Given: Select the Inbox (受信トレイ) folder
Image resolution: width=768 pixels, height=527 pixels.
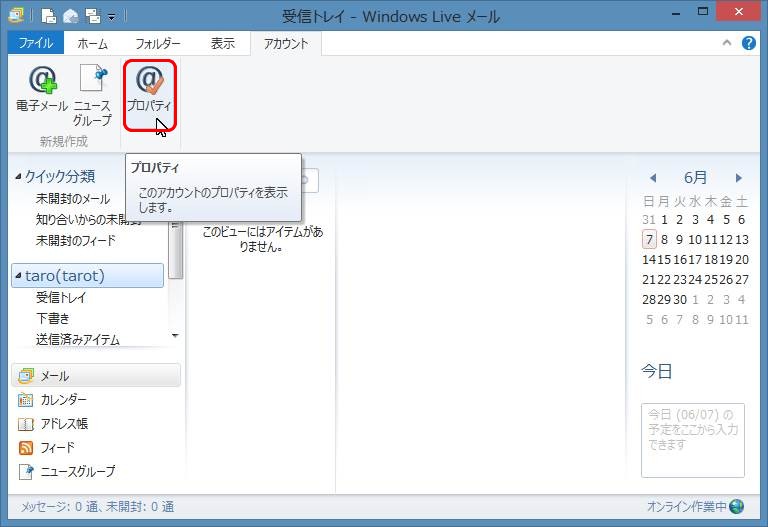Looking at the screenshot, I should (61, 297).
